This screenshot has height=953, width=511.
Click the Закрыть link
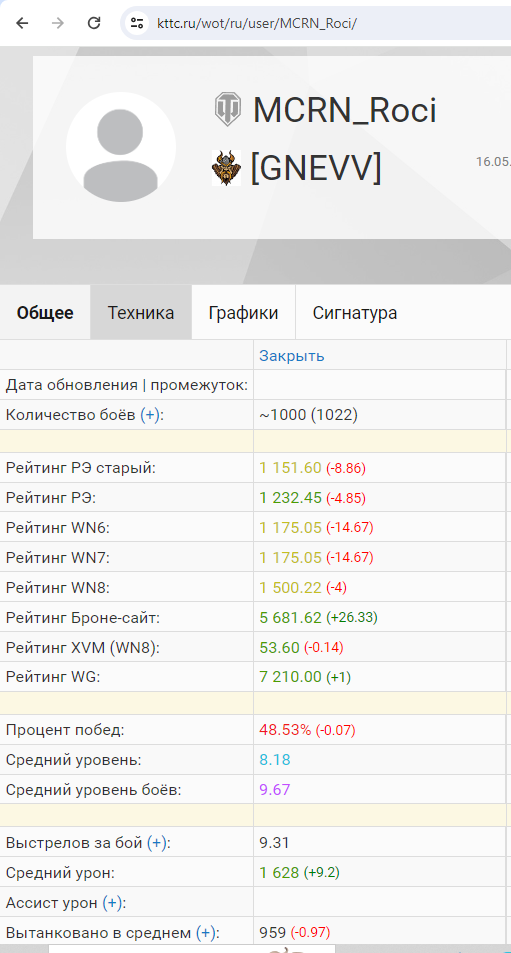292,356
